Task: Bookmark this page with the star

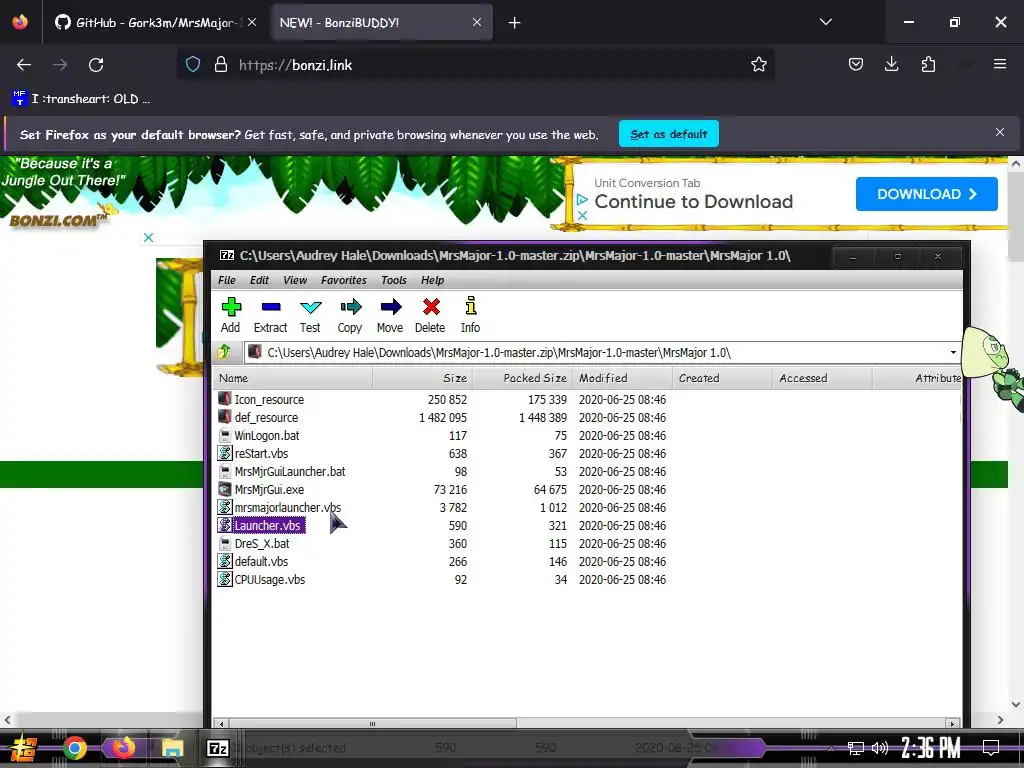Action: point(758,65)
